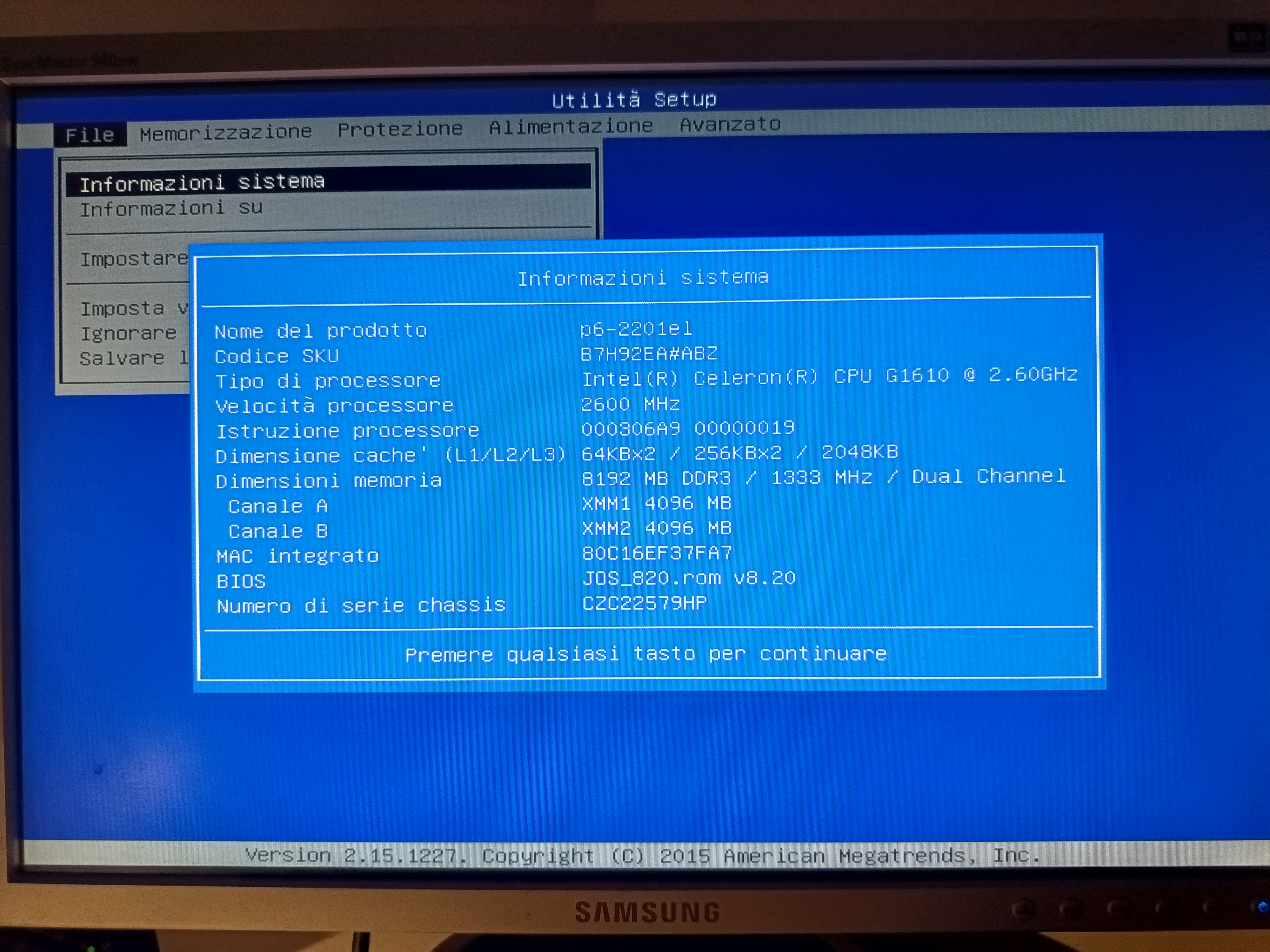1270x952 pixels.
Task: Click the 2600 MHz value
Action: [631, 404]
